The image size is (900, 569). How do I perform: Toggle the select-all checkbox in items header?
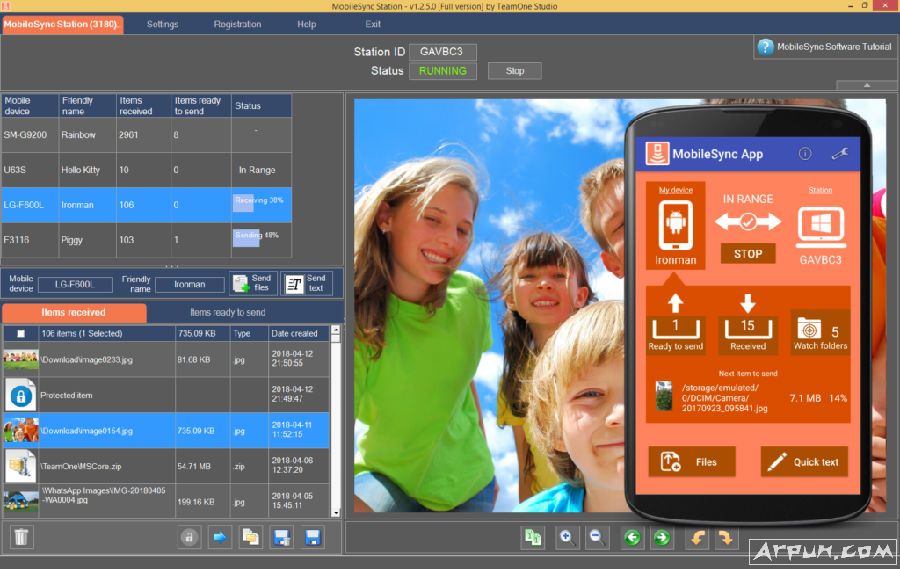tap(21, 333)
